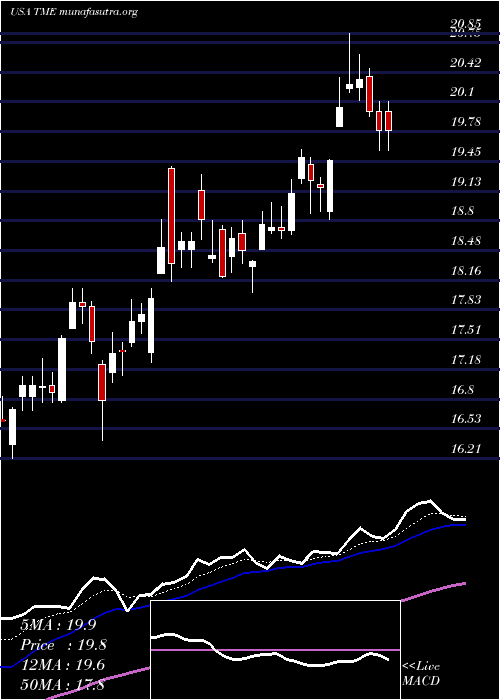Click the 17.51 price level label

coord(466,329)
